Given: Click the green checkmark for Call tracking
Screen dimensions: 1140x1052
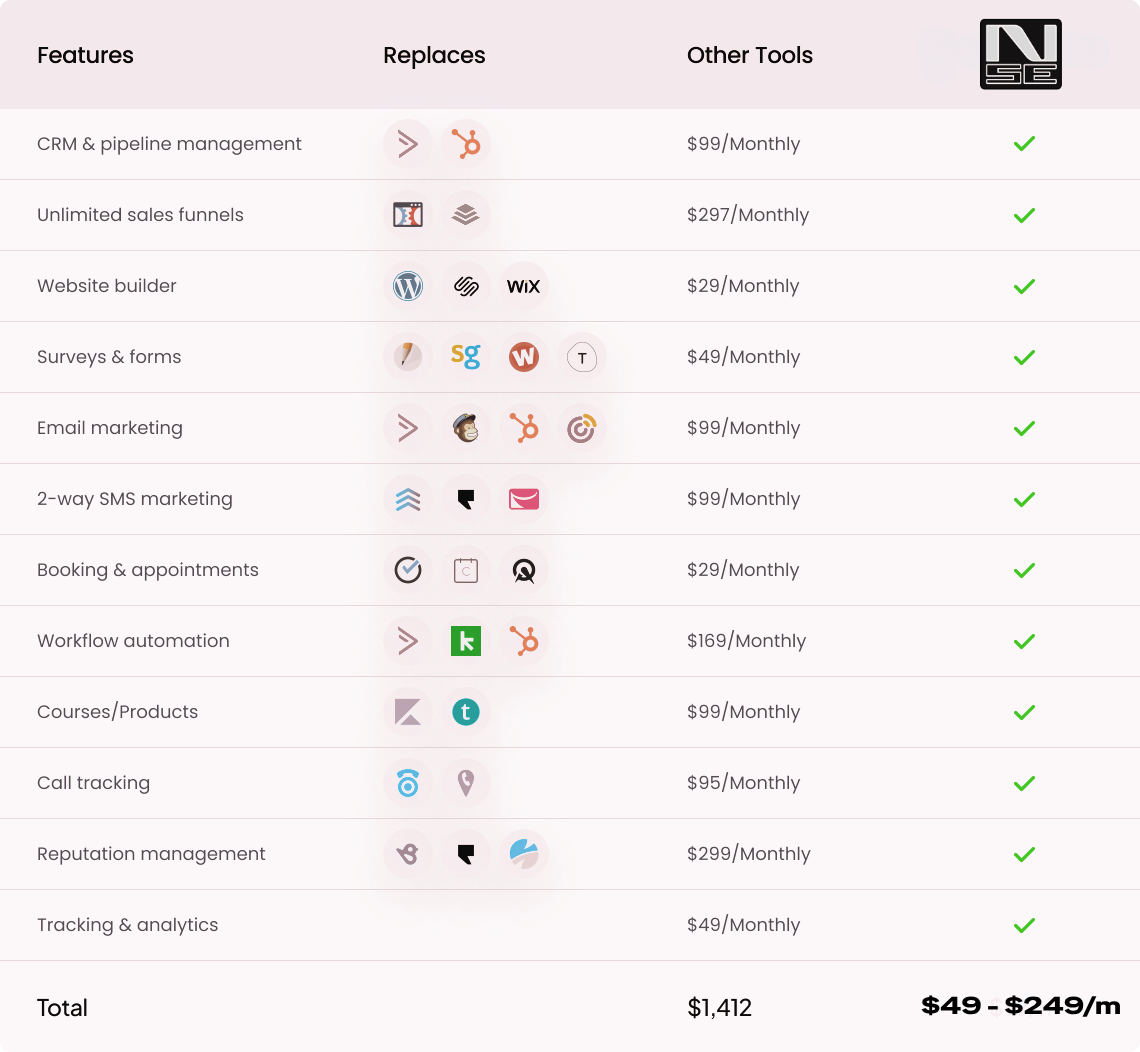Looking at the screenshot, I should [x=1024, y=783].
